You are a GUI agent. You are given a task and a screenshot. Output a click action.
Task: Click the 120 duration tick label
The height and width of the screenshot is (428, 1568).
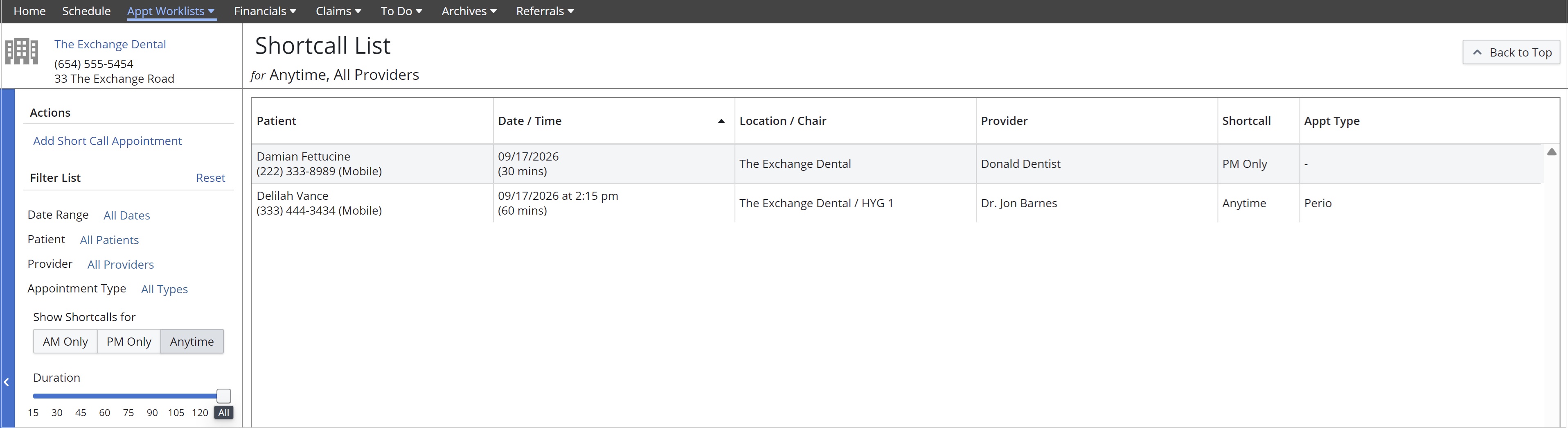200,413
